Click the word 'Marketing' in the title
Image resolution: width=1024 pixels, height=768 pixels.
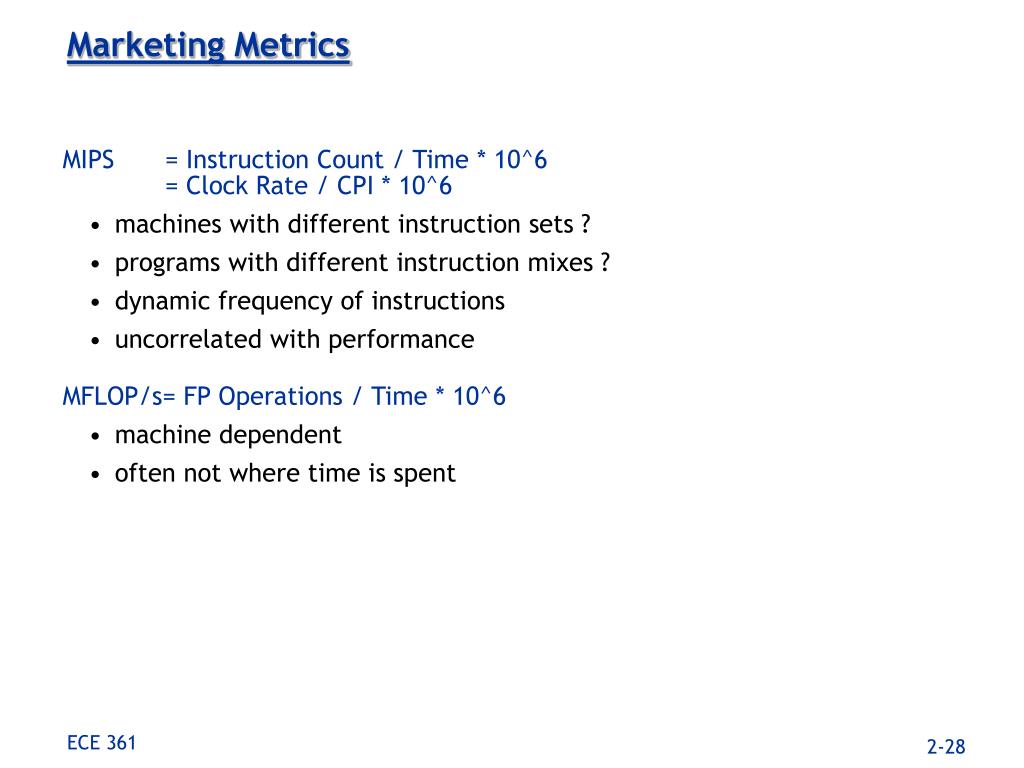146,47
